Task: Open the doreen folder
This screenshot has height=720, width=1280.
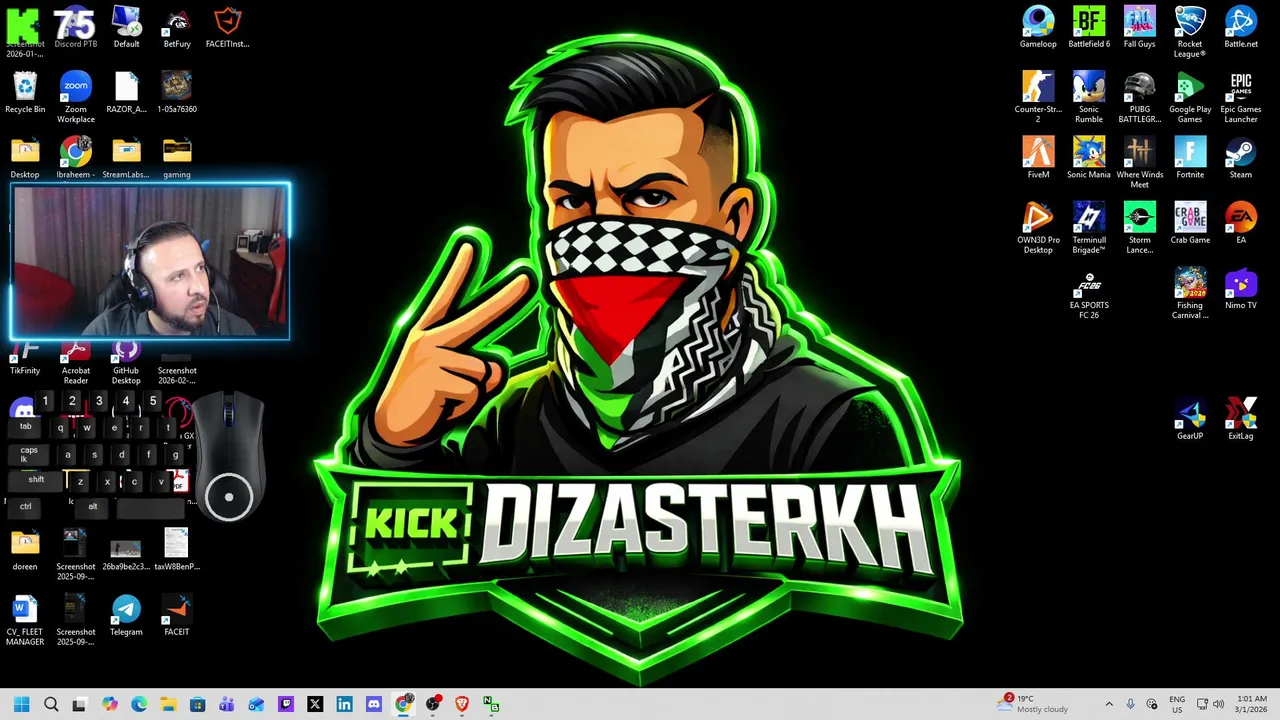Action: (x=25, y=550)
